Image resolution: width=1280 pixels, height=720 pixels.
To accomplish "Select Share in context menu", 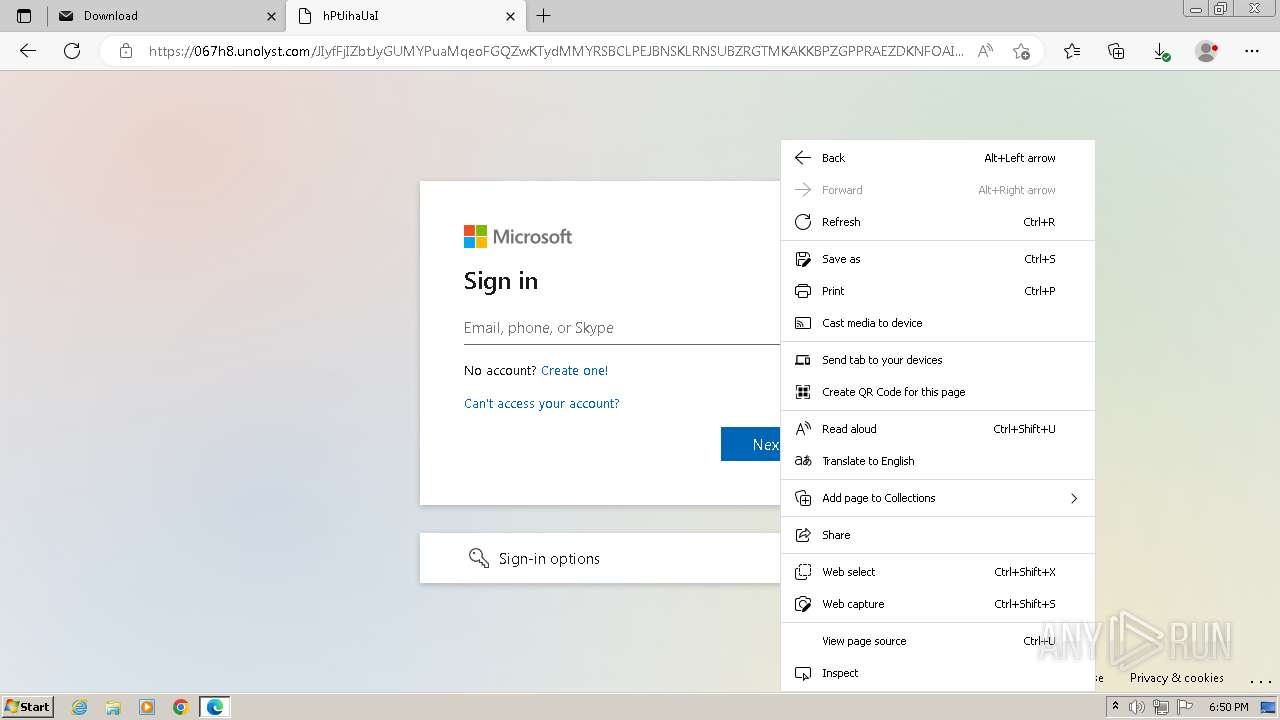I will click(938, 535).
